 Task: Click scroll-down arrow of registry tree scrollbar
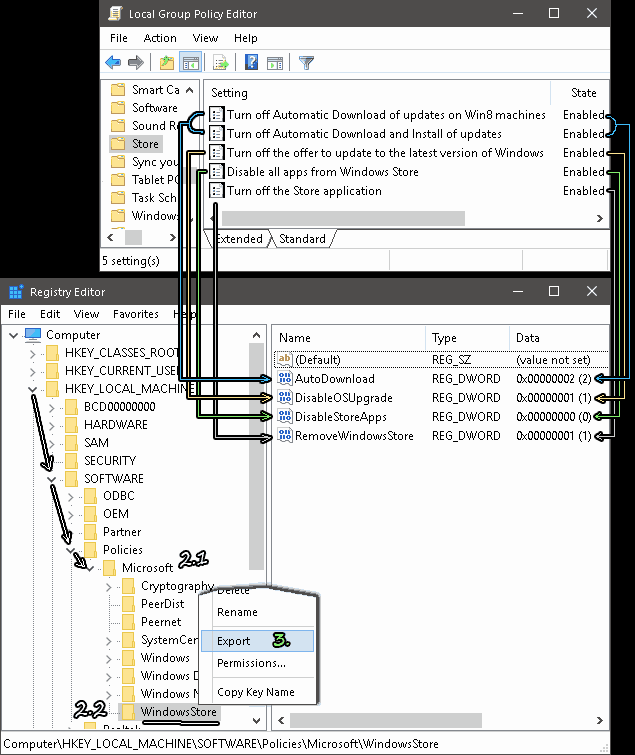point(257,720)
